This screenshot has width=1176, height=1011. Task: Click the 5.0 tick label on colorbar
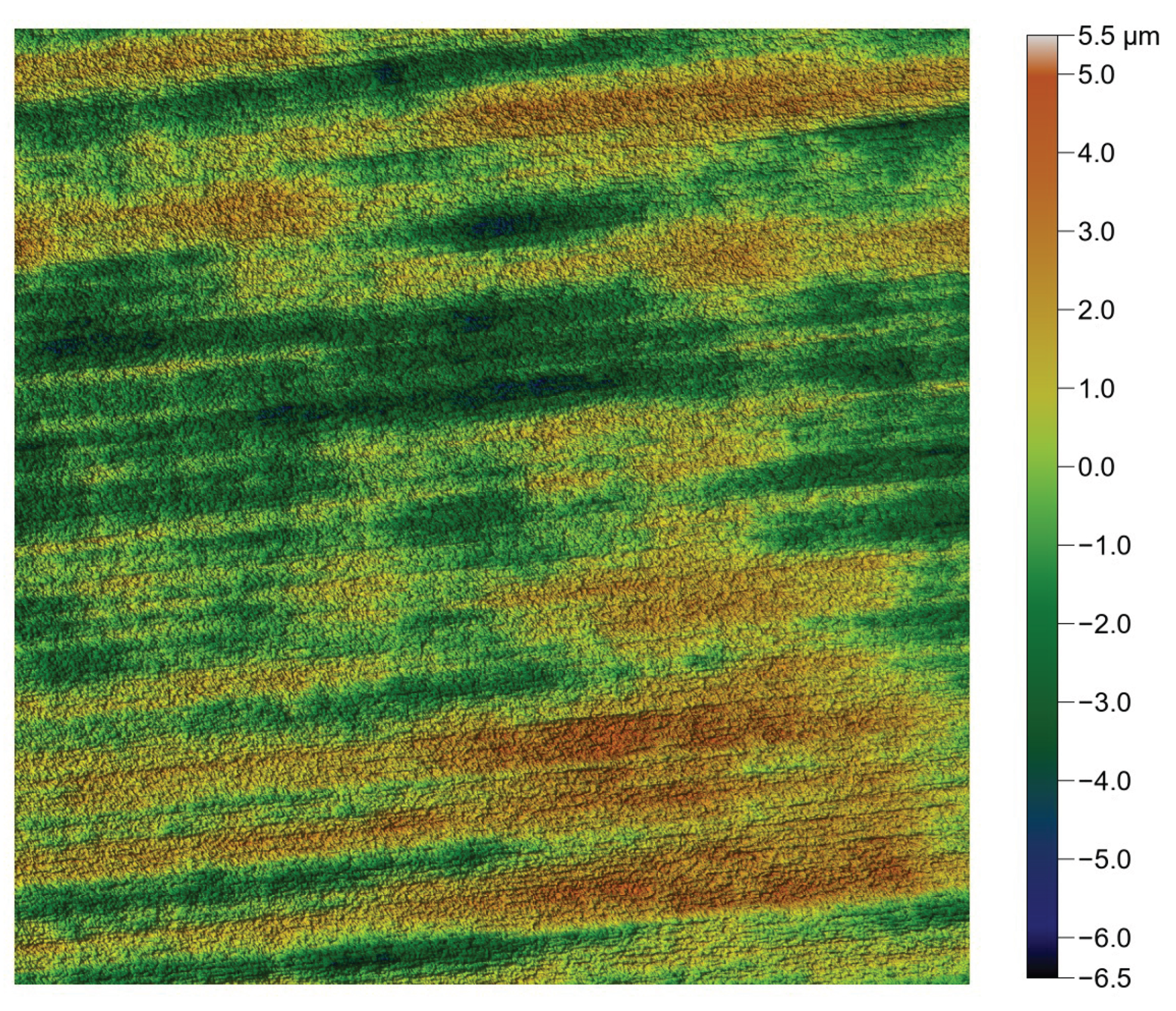click(x=1096, y=76)
